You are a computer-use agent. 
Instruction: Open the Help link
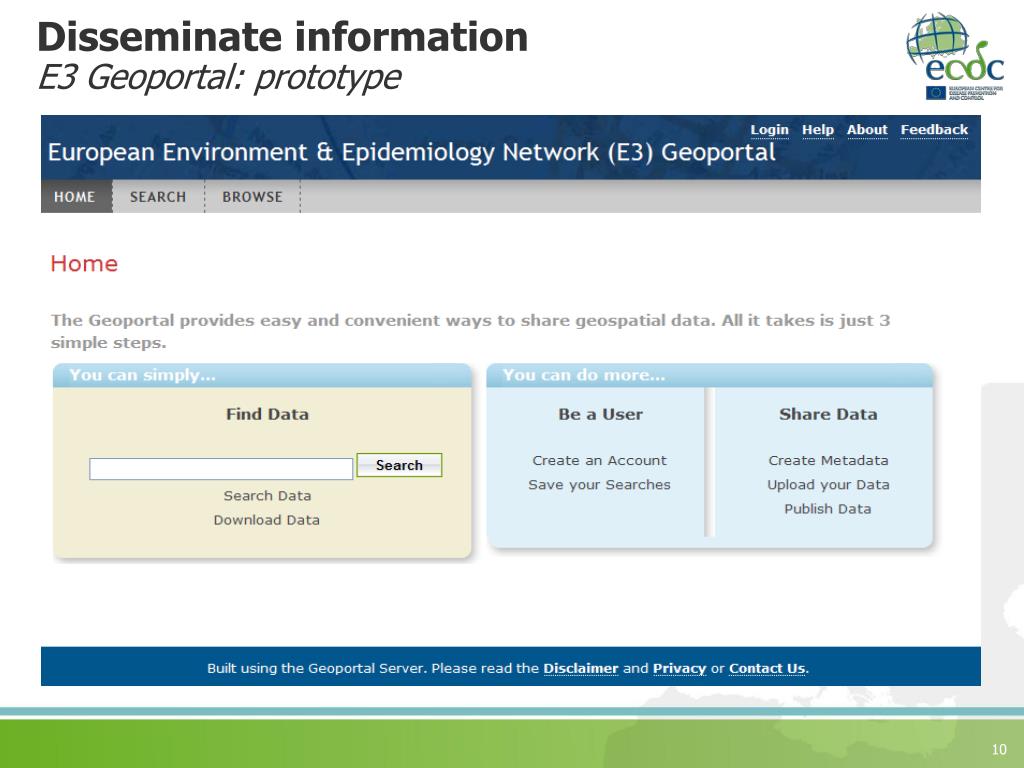coord(818,130)
